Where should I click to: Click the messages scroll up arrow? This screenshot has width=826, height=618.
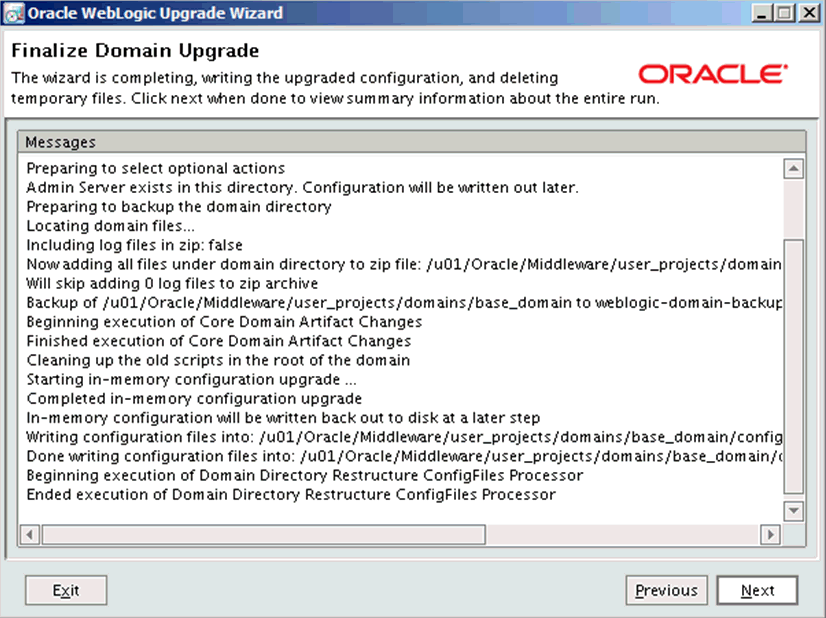point(793,169)
